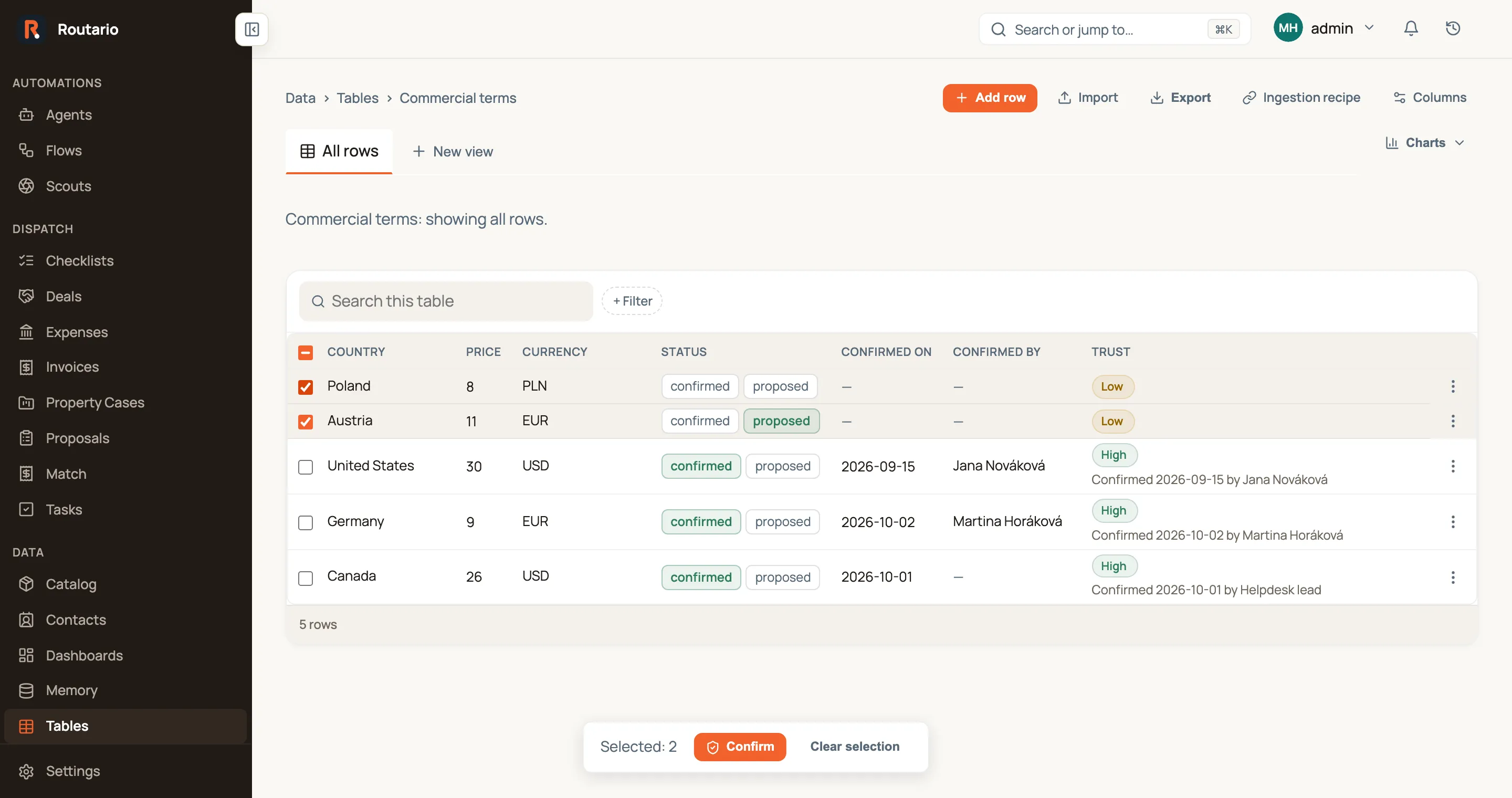Open Checklists in the sidebar

coord(125,261)
